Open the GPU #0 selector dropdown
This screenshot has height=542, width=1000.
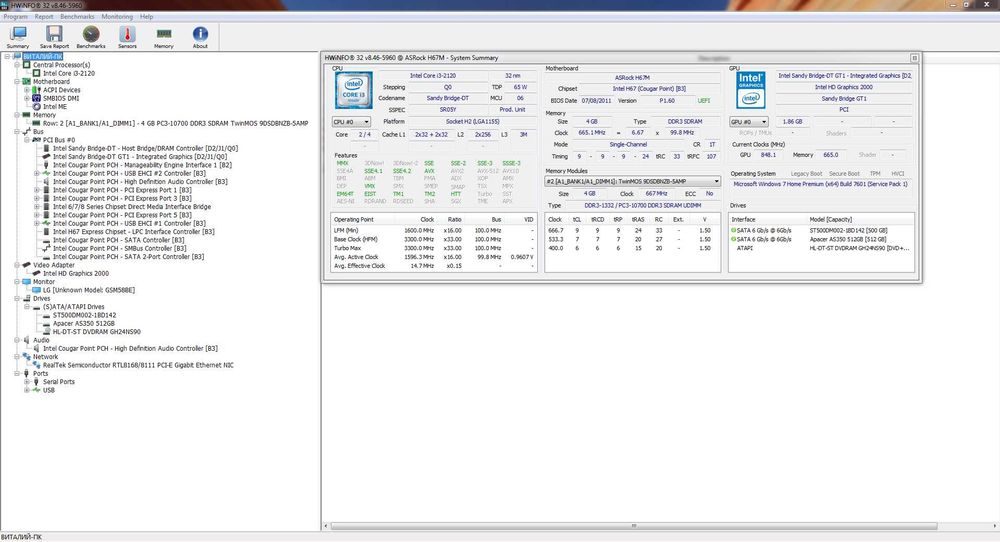749,121
